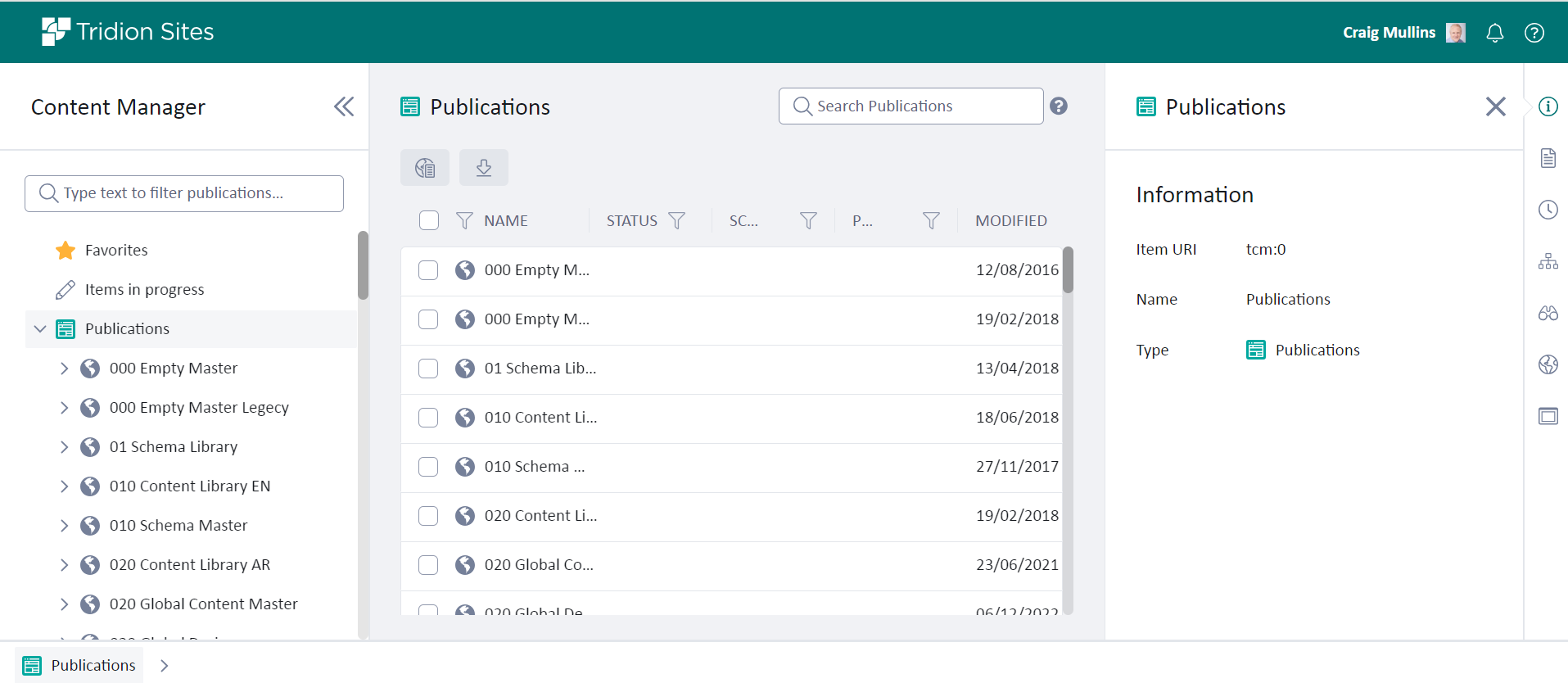Open the history clock icon in right rail
Viewport: 1568px width, 683px height.
click(x=1548, y=210)
